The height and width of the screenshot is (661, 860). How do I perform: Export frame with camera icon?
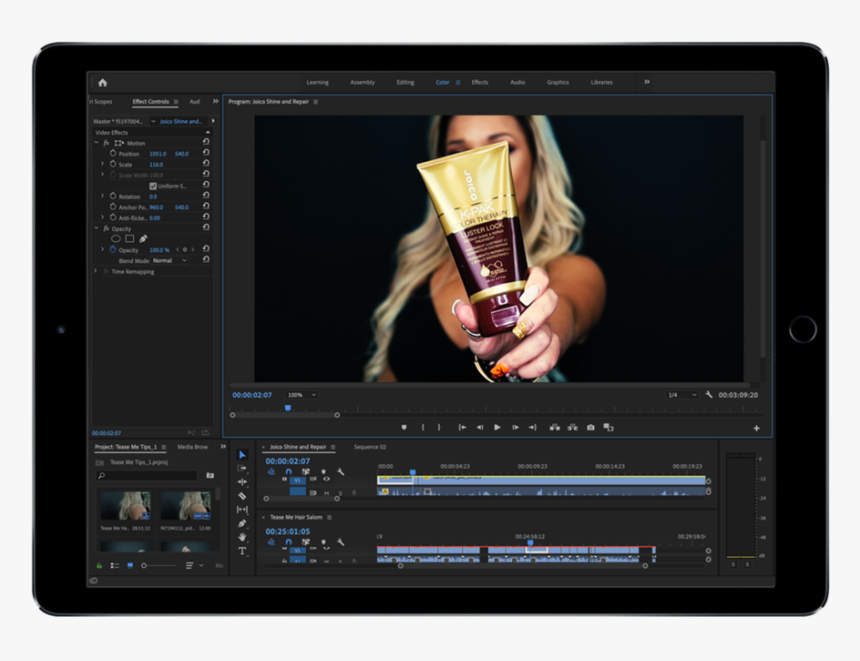(x=591, y=427)
